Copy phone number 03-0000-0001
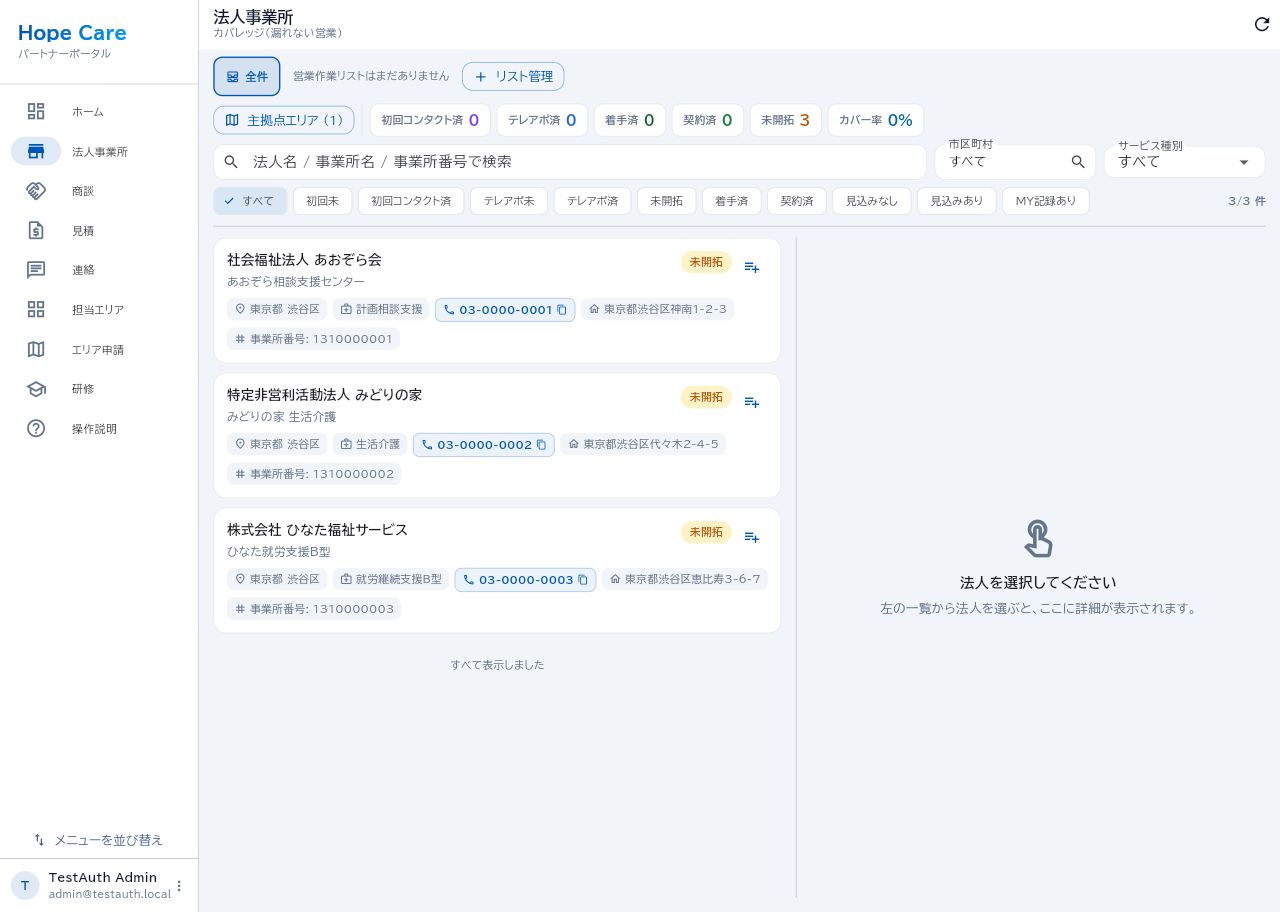 [x=562, y=310]
